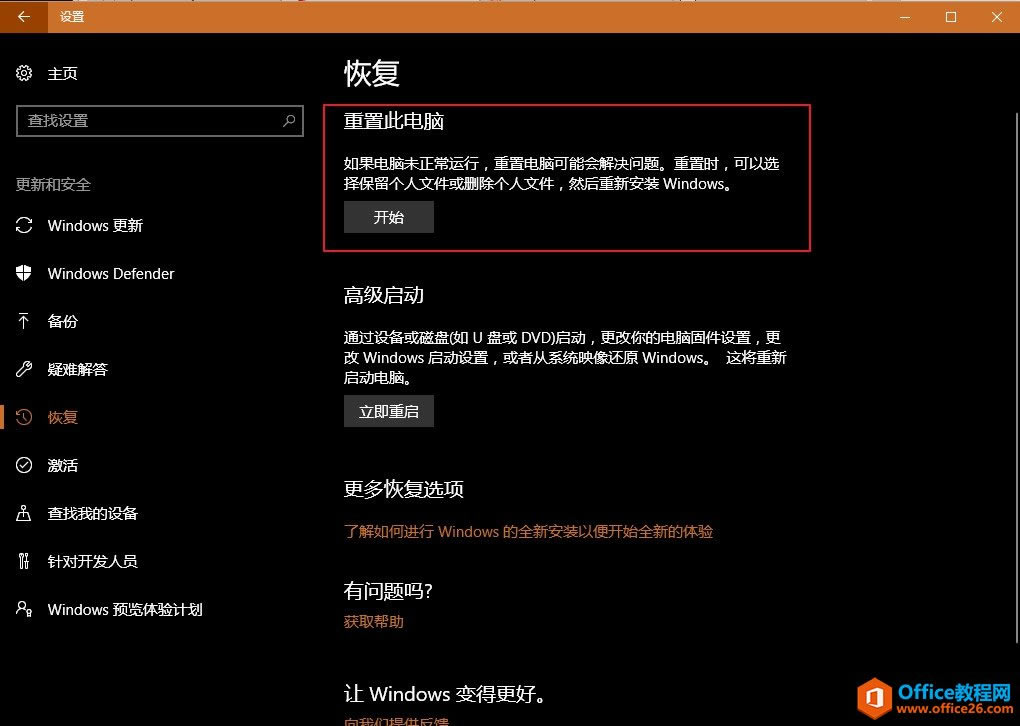
Task: Select the 备份 upload arrow icon
Action: [24, 321]
